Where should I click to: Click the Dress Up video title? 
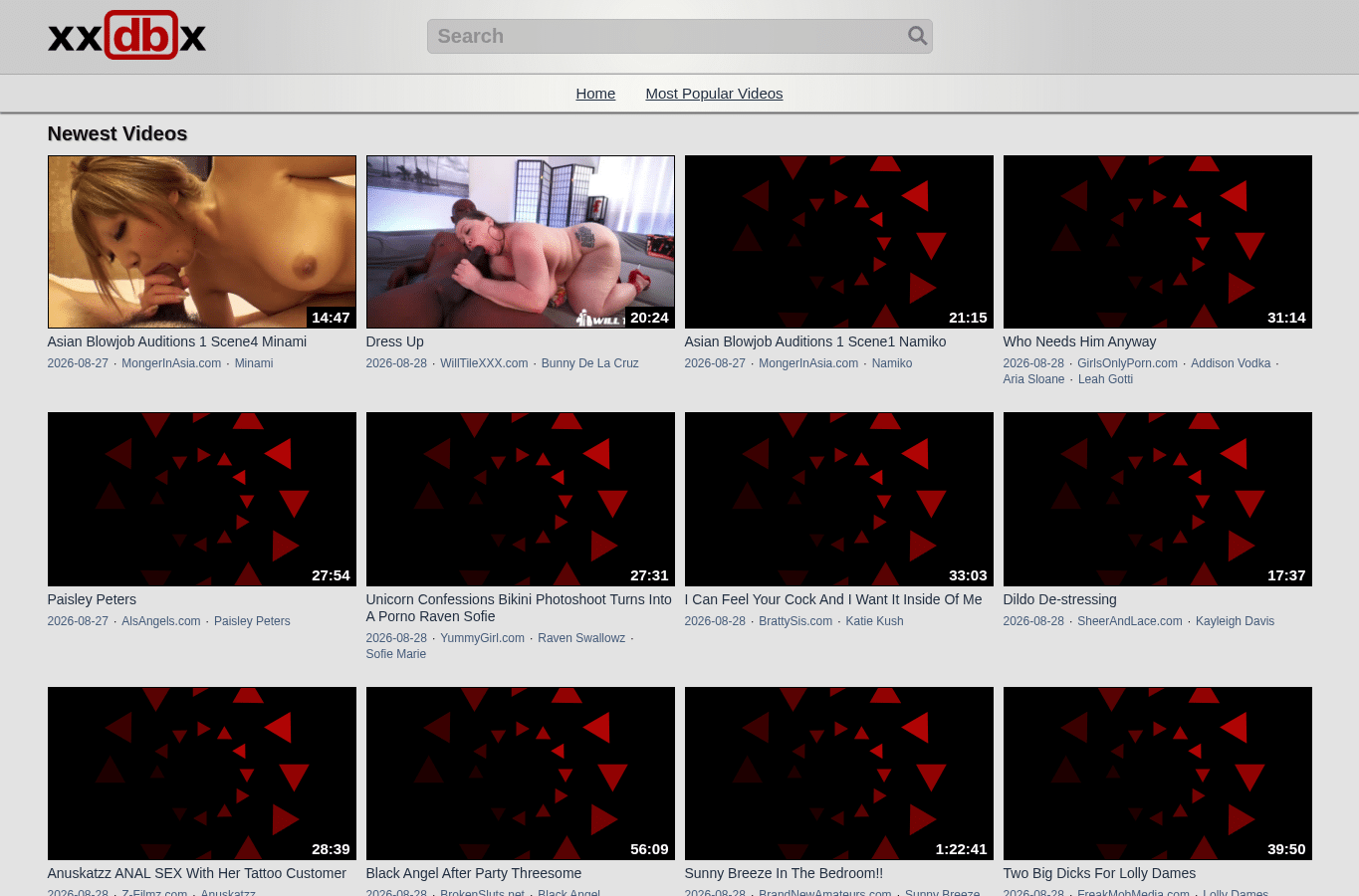[395, 341]
